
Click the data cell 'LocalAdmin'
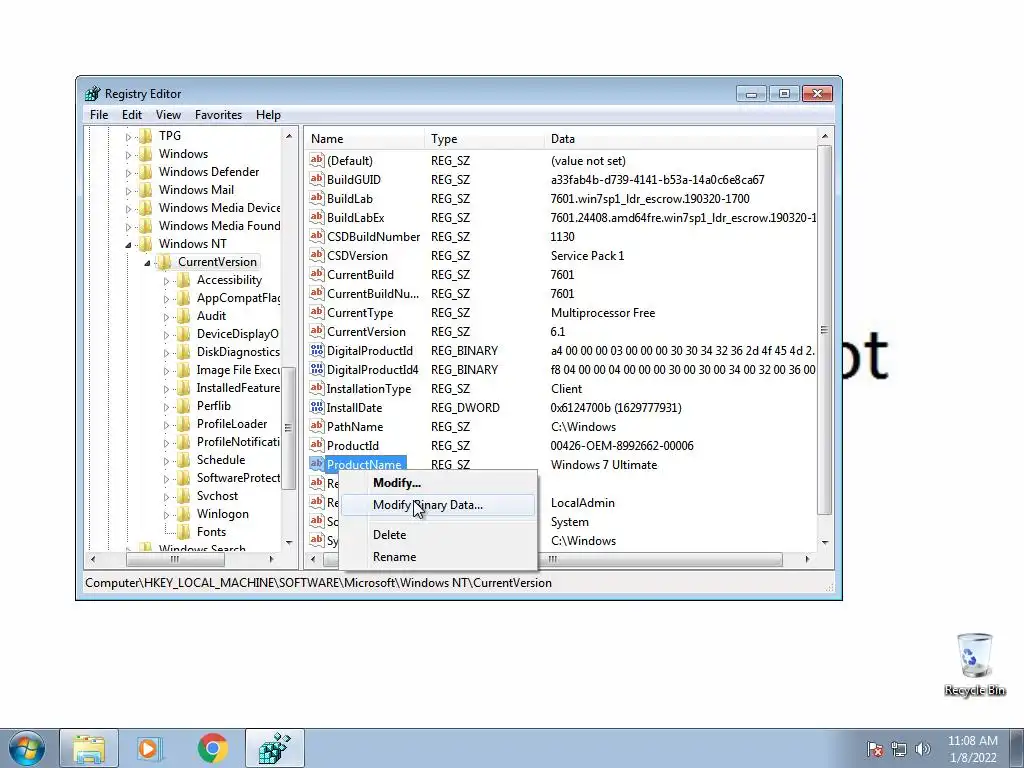coord(583,502)
